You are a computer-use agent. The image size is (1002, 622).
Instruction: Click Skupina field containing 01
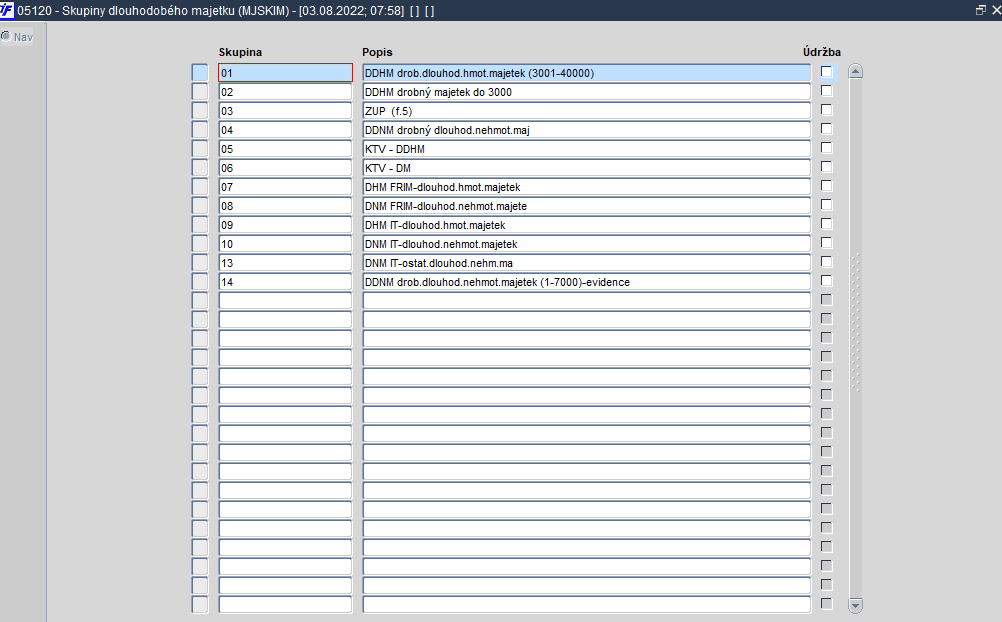tap(286, 73)
